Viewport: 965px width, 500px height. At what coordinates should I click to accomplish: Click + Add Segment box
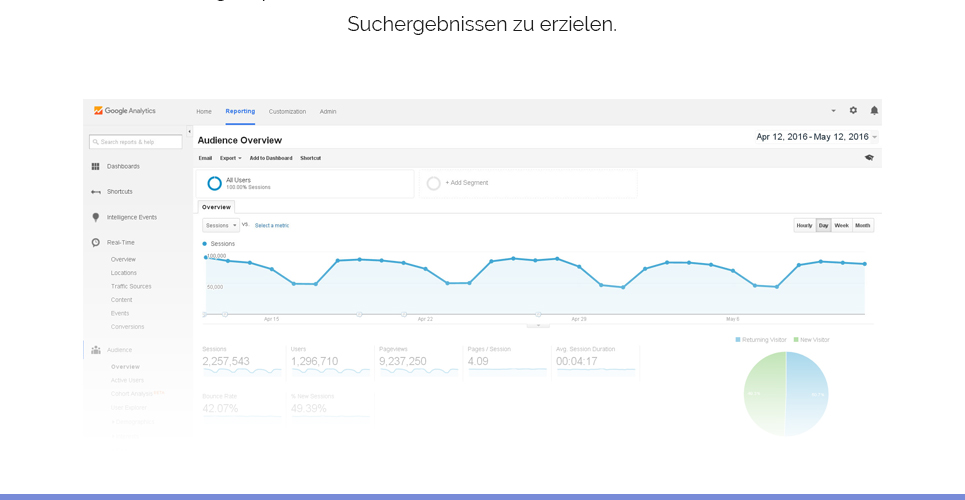528,183
